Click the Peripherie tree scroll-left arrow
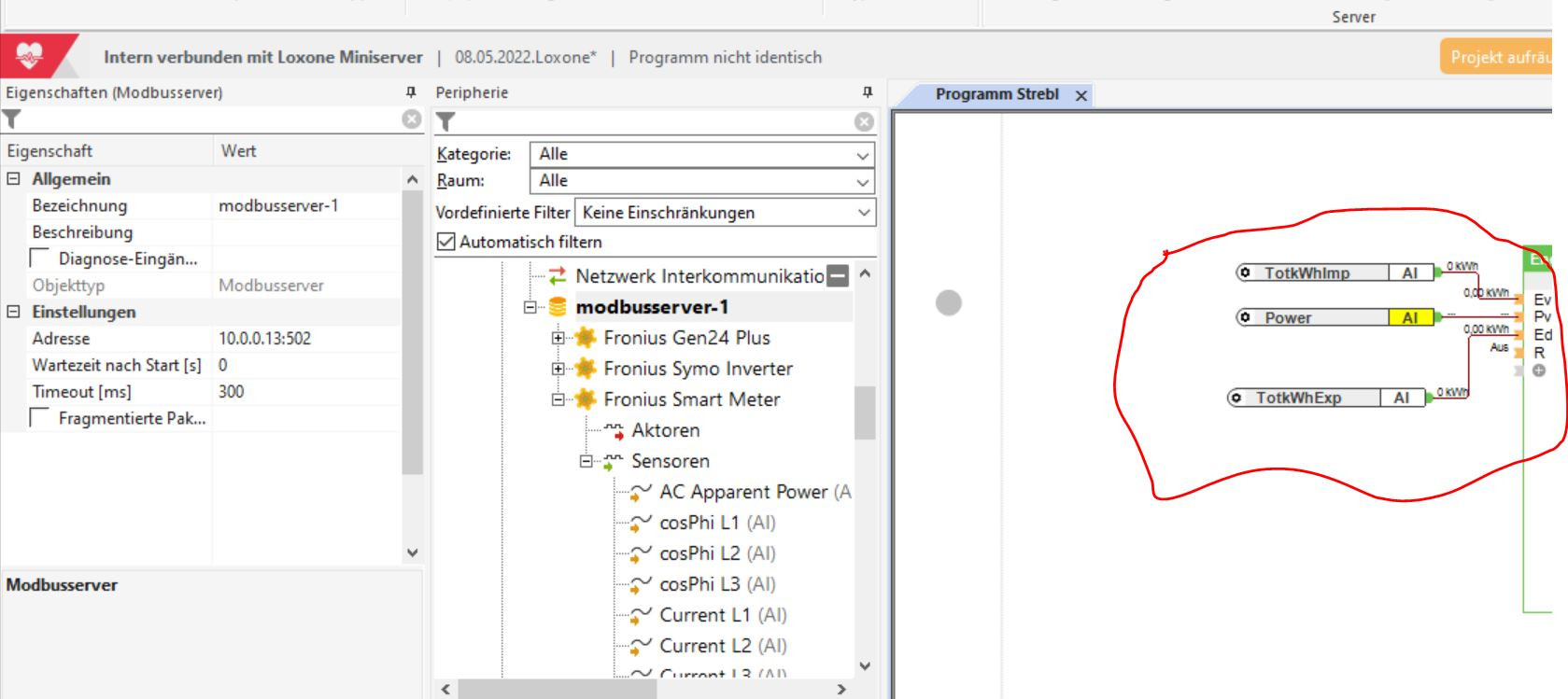 click(x=445, y=690)
